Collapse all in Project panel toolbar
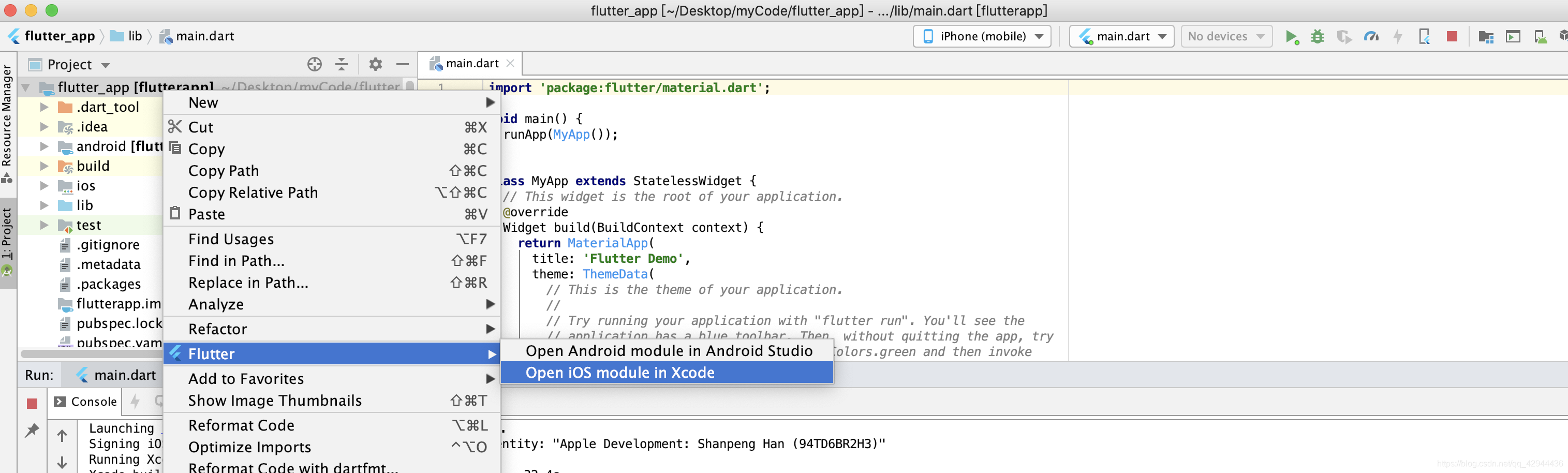 [342, 64]
